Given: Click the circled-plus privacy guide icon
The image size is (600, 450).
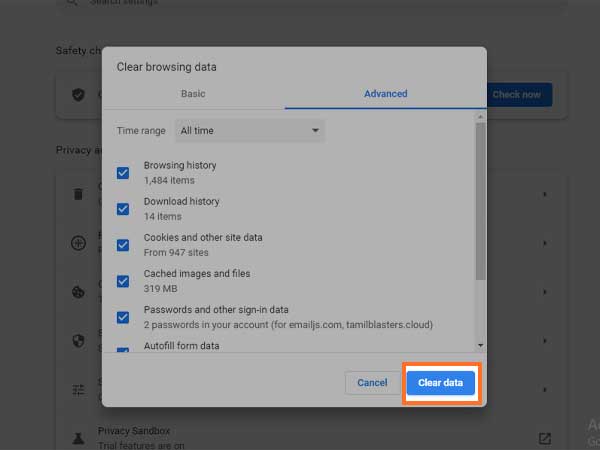Looking at the screenshot, I should pos(78,243).
